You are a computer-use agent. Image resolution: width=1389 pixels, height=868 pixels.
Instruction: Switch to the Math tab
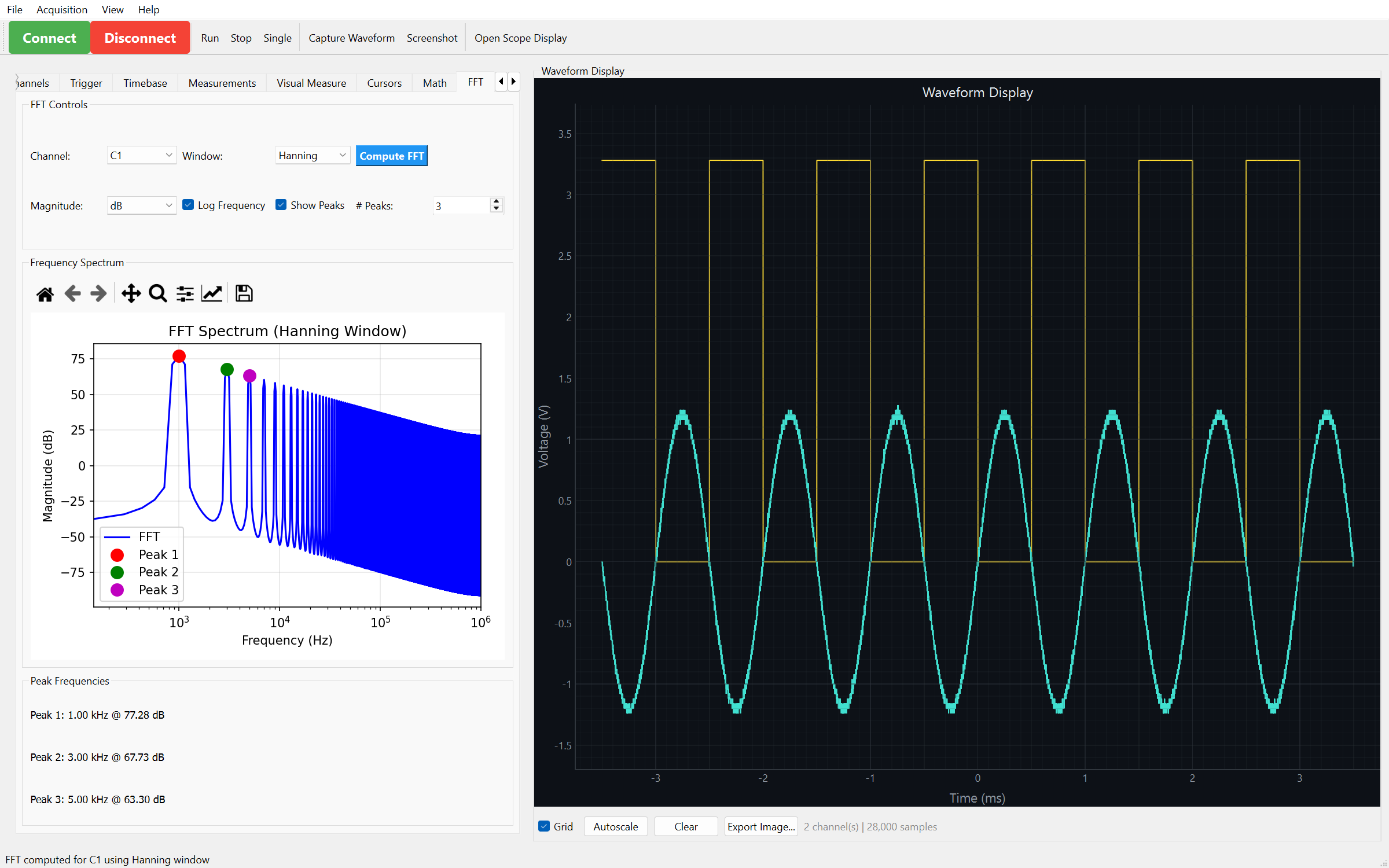click(x=435, y=83)
